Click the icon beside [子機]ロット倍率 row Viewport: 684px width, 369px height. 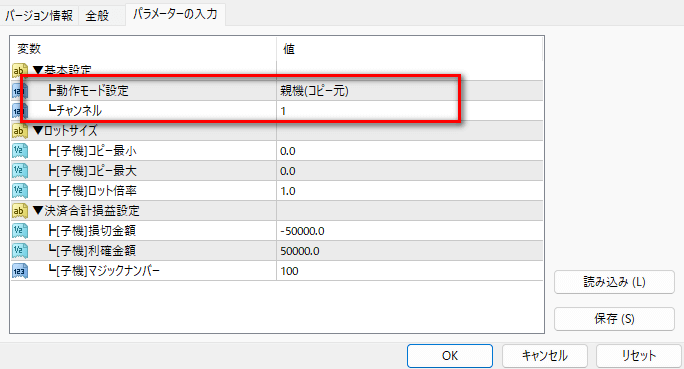click(x=20, y=191)
